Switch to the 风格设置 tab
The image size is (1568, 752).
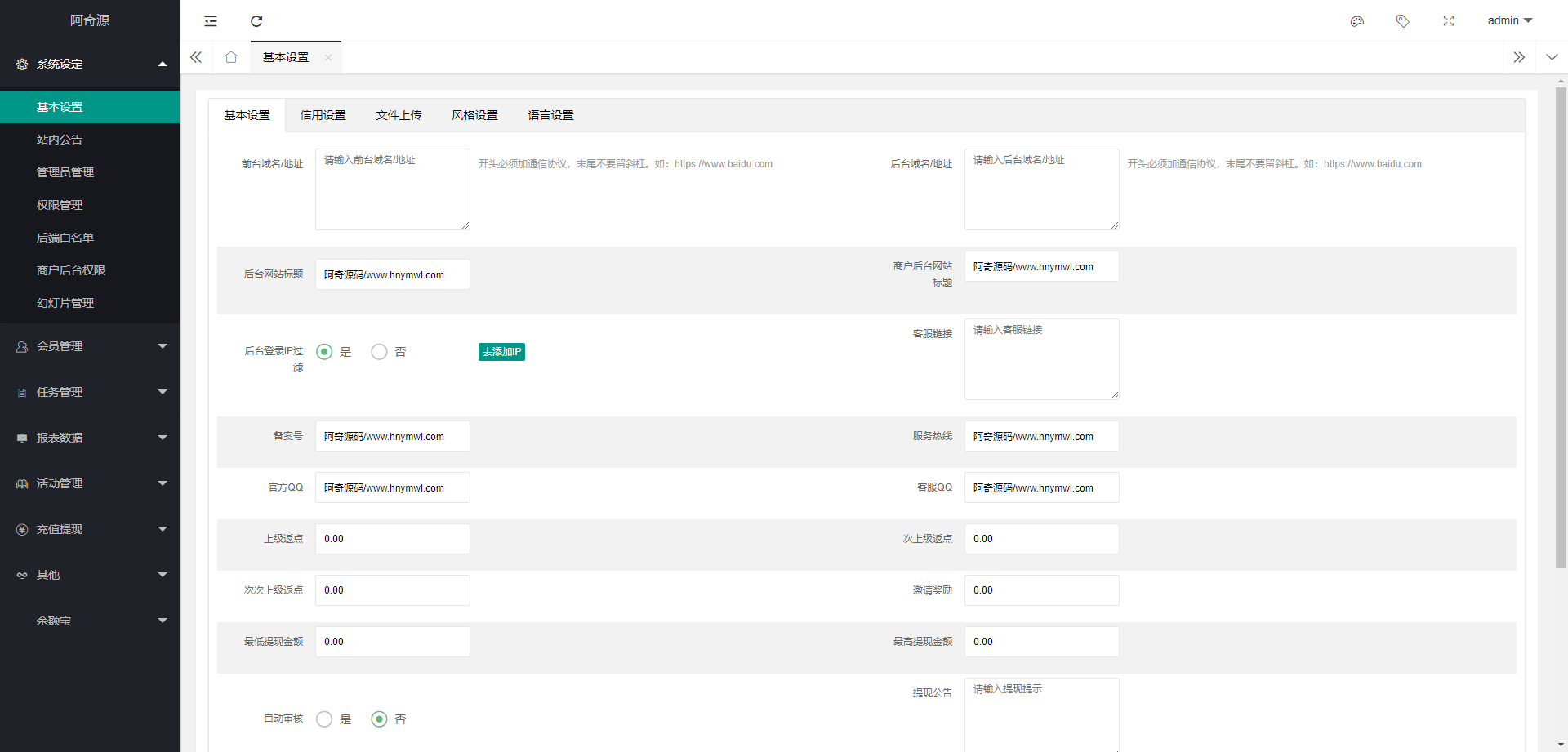pos(474,115)
